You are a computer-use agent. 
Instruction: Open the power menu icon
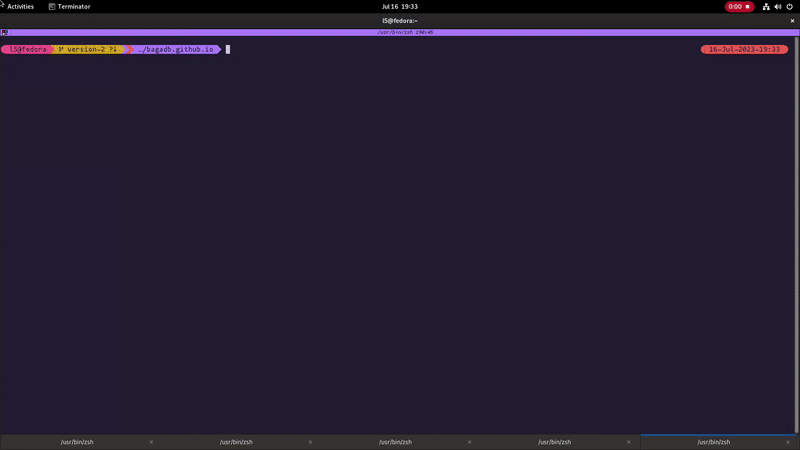click(x=789, y=7)
